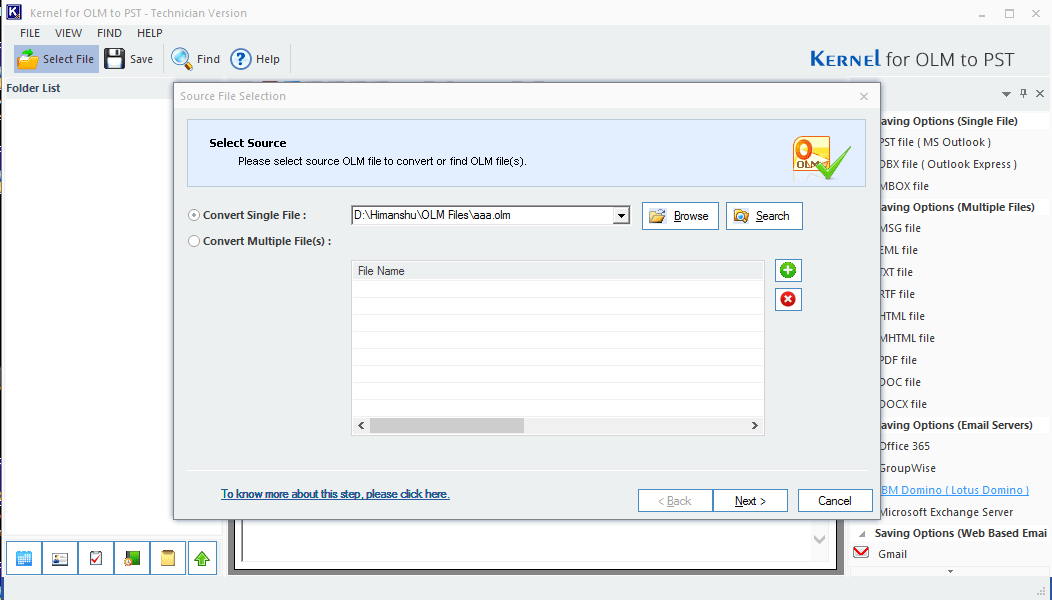Open the contacts card icon at the bottom left
1052x600 pixels.
60,558
